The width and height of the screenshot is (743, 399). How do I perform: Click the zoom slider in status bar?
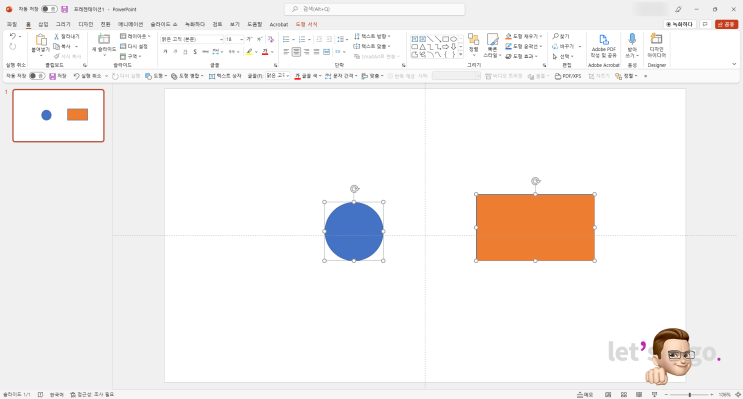[690, 395]
